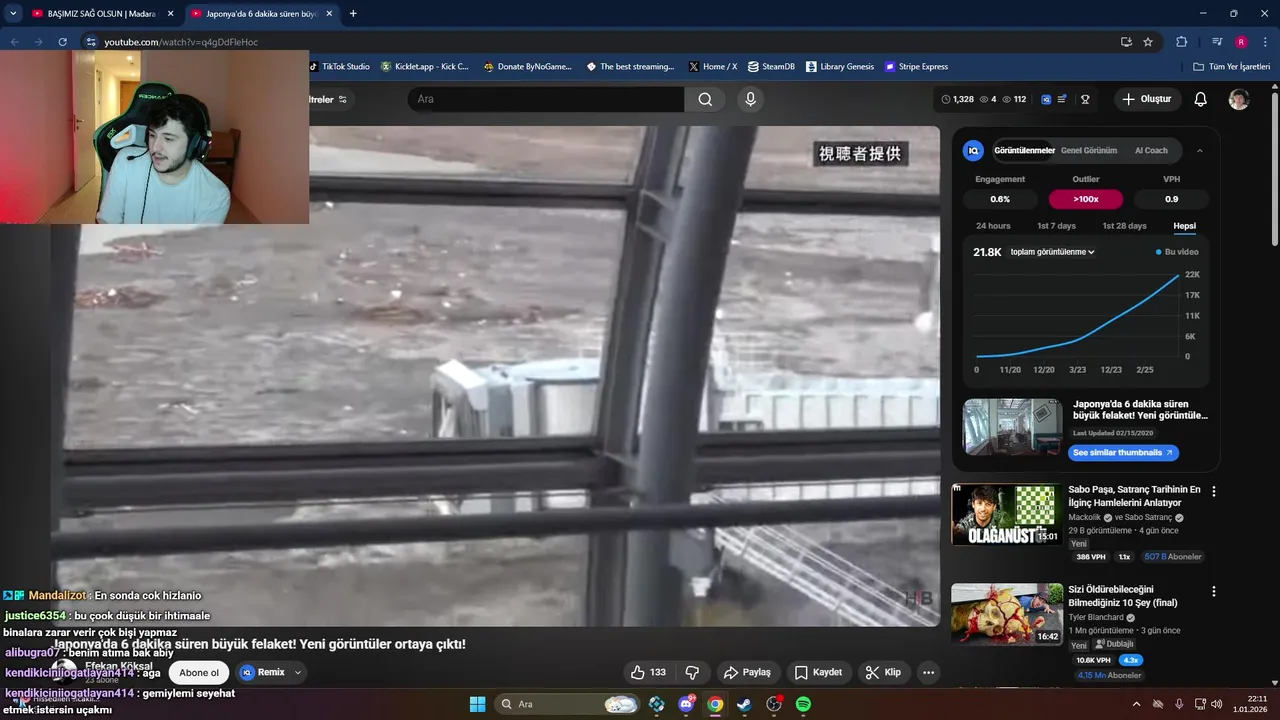Click the Oluştur create button
Viewport: 1280px width, 720px height.
[1147, 99]
